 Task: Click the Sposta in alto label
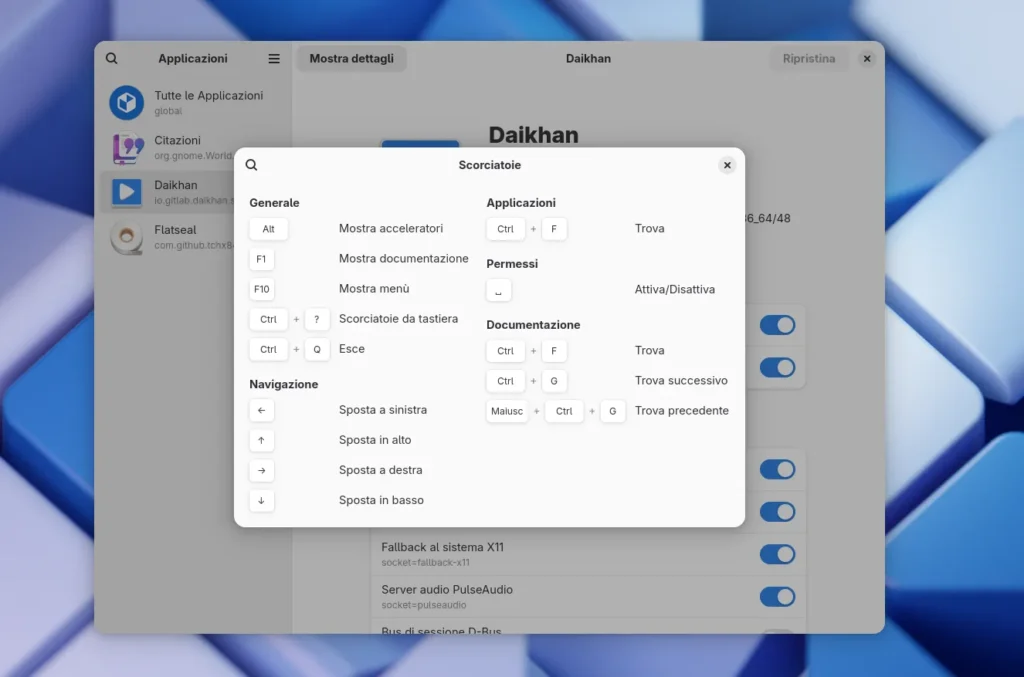coord(375,440)
